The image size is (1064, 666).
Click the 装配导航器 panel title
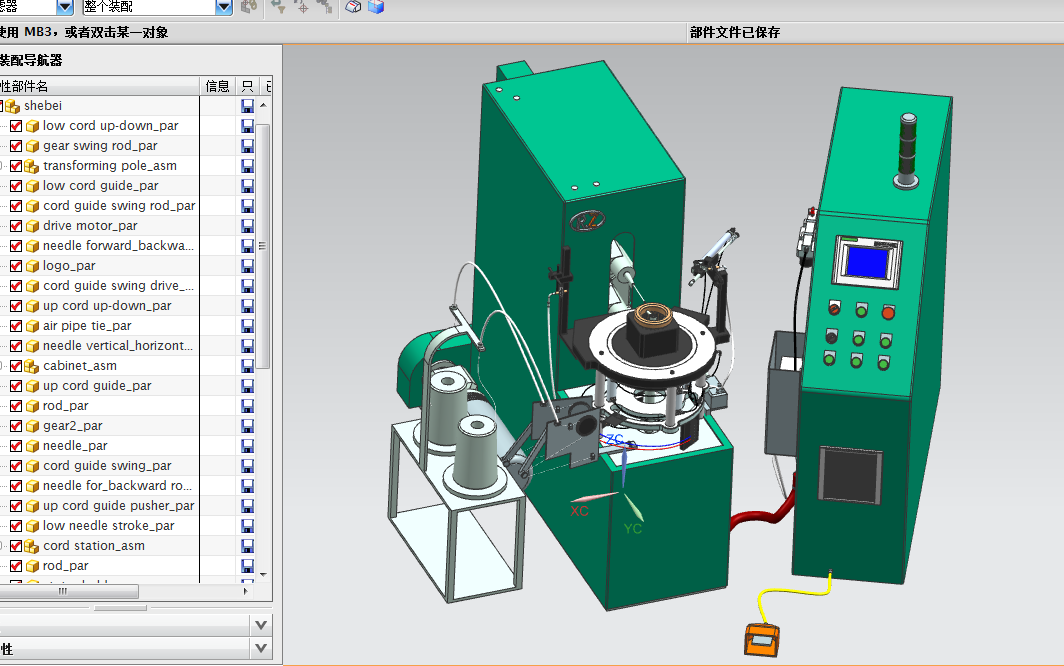(30, 60)
